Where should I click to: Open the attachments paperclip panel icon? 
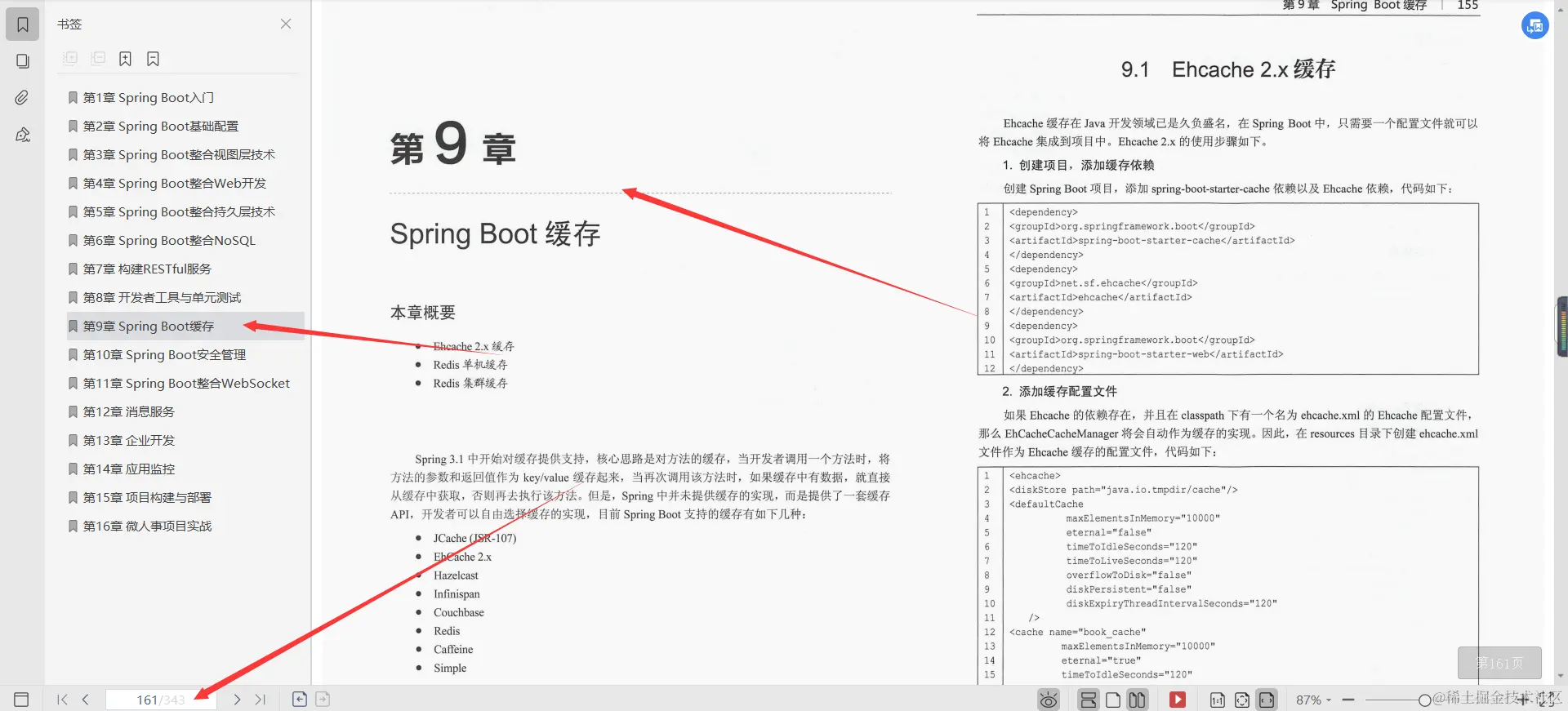[x=23, y=98]
